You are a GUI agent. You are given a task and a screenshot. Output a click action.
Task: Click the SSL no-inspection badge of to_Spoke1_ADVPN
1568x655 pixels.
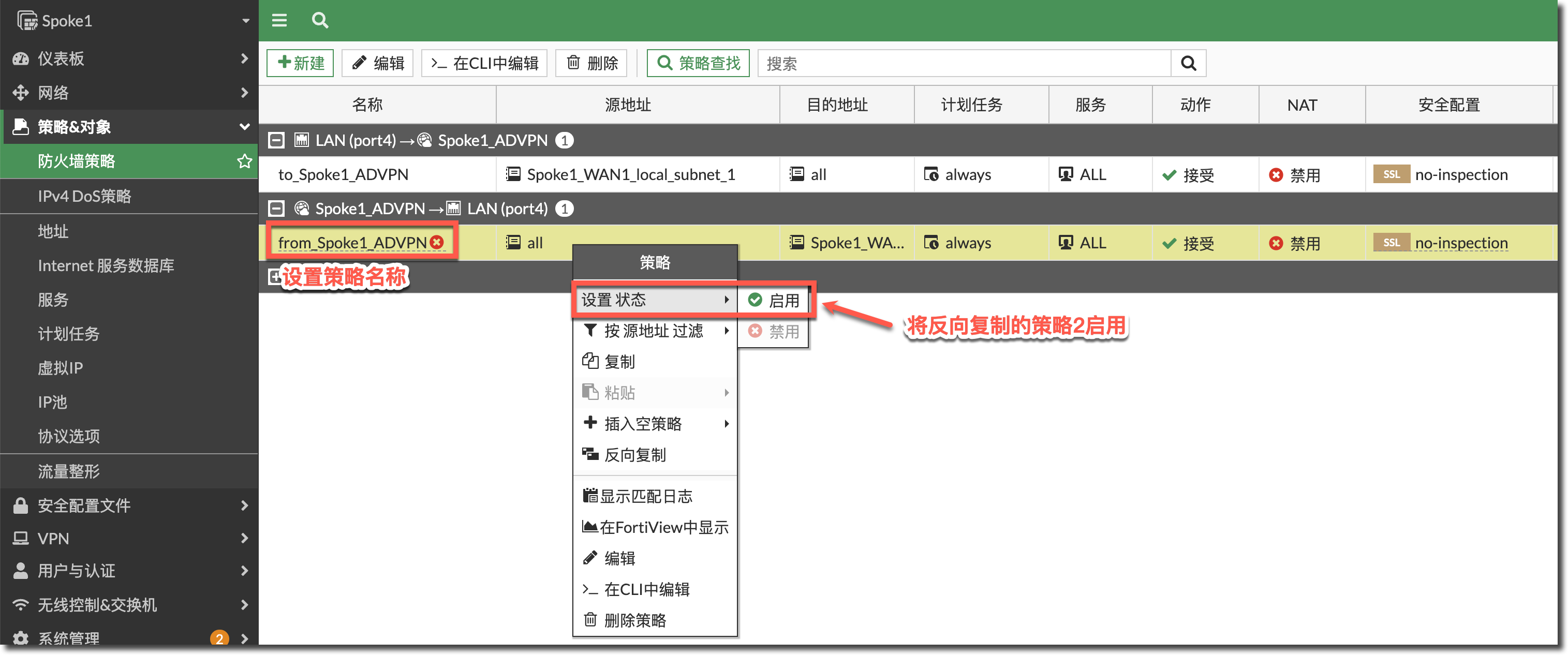coord(1391,175)
